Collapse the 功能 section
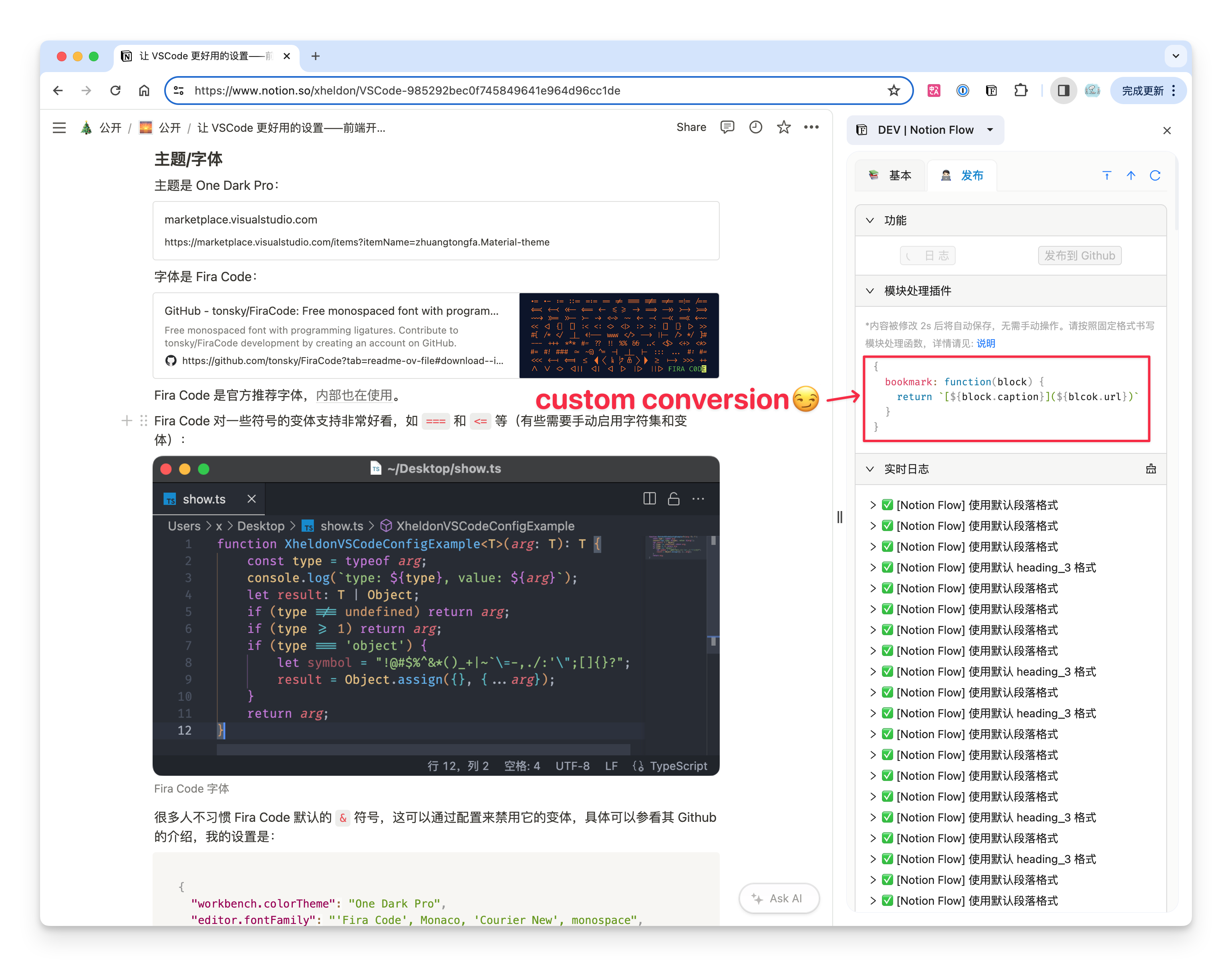Screen dimensions: 1232x966 (x=870, y=221)
